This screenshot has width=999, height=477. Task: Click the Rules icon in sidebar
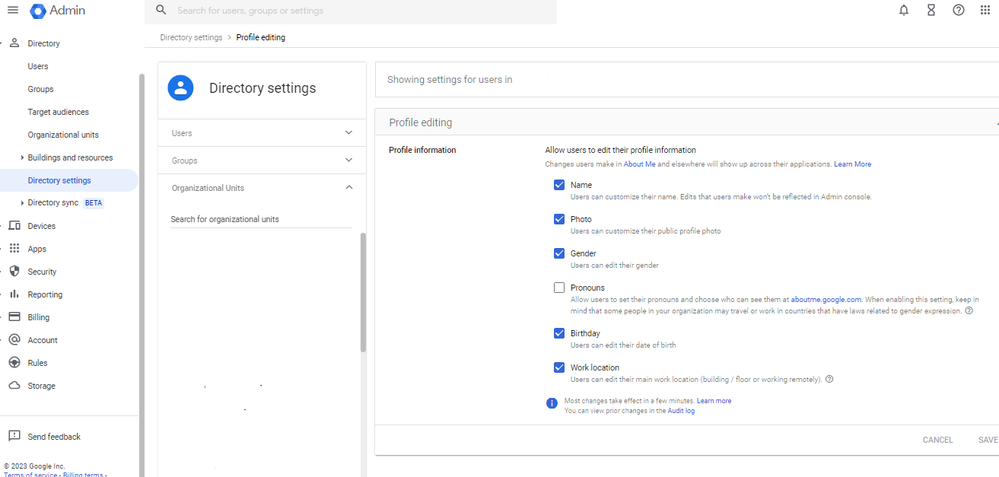tap(15, 362)
